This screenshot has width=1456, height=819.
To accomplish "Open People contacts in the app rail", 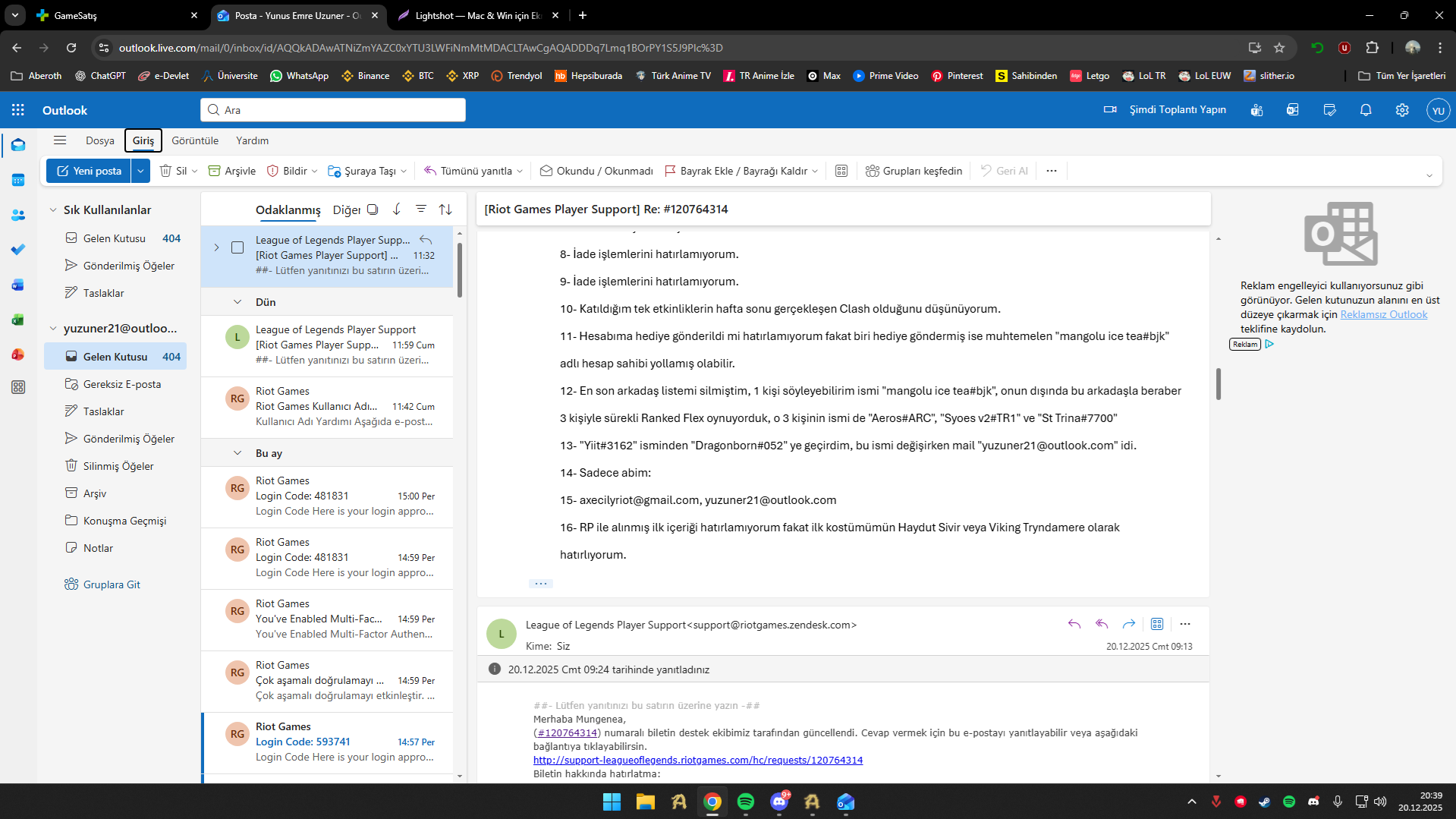I will click(18, 215).
